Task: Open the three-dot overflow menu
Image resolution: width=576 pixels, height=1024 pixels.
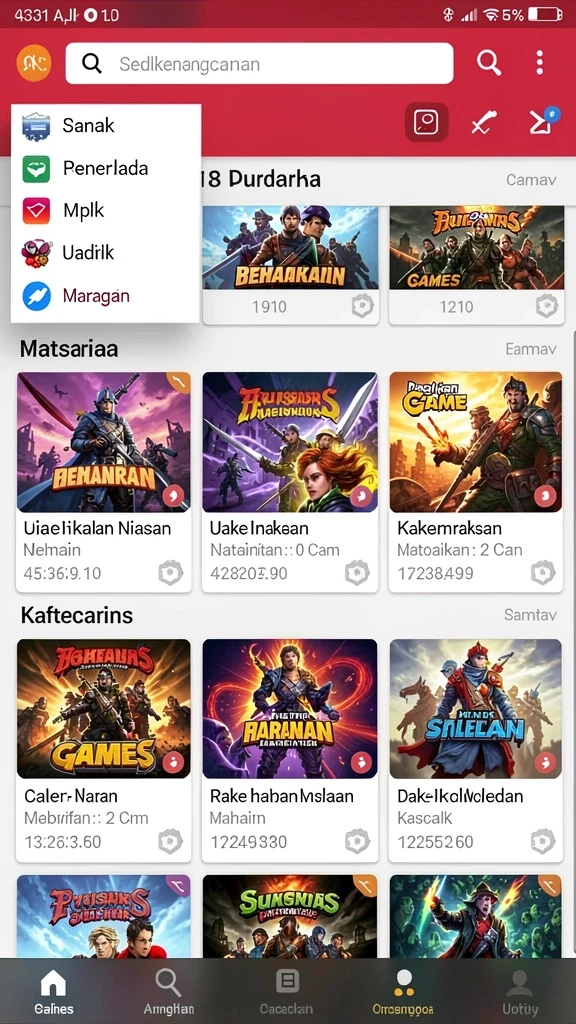Action: [539, 63]
